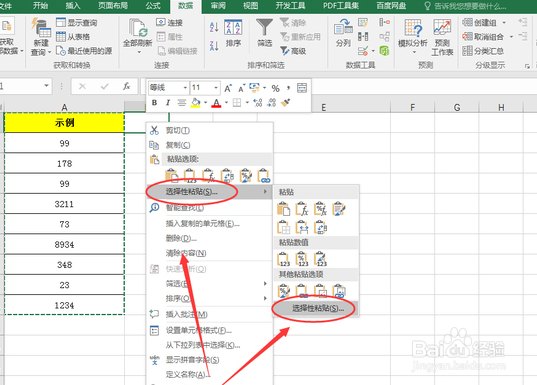
Task: Open the 开发工具 ribbon tab
Action: click(290, 6)
